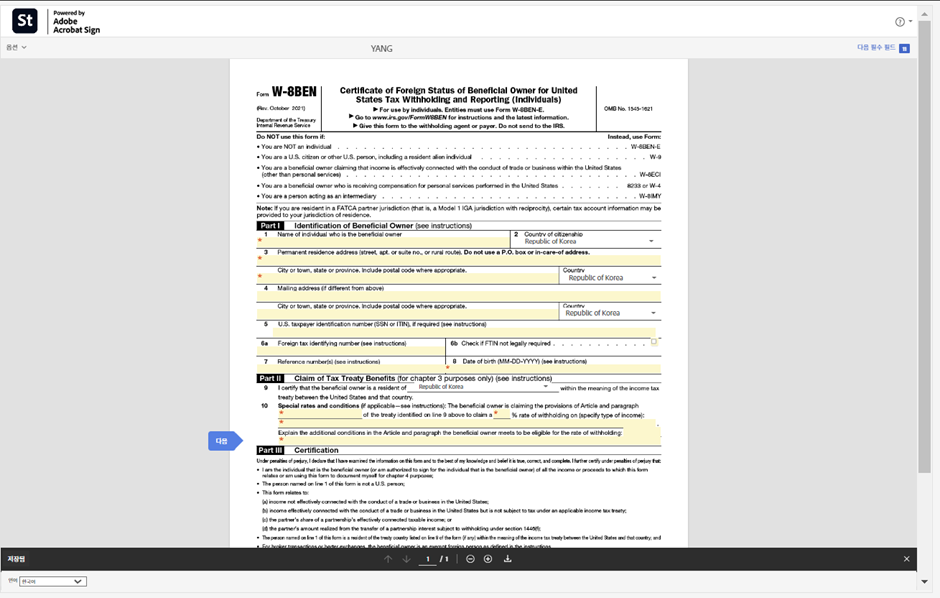Click the scrollbar up arrow

click(924, 14)
